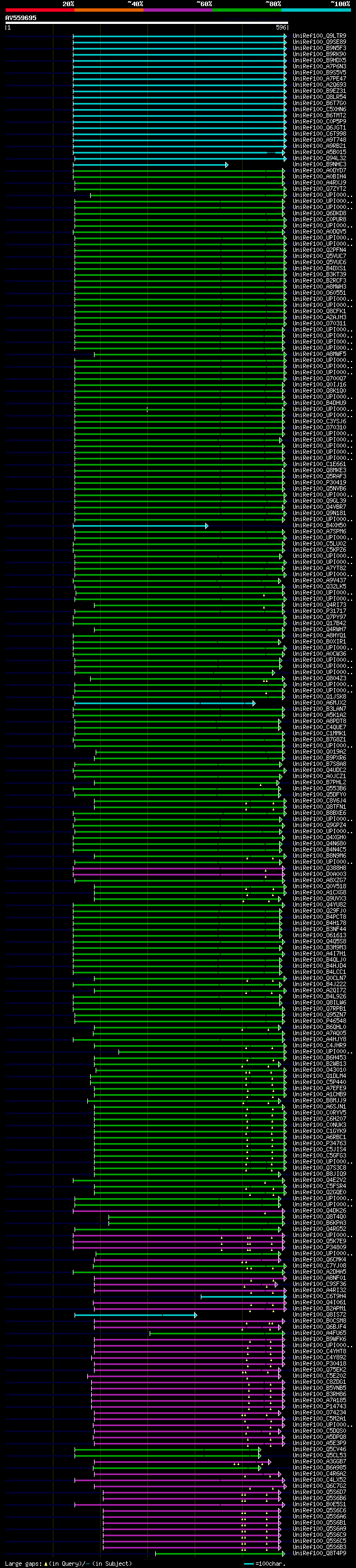Choose the UniRef100_C5XHN6 label

319,110
